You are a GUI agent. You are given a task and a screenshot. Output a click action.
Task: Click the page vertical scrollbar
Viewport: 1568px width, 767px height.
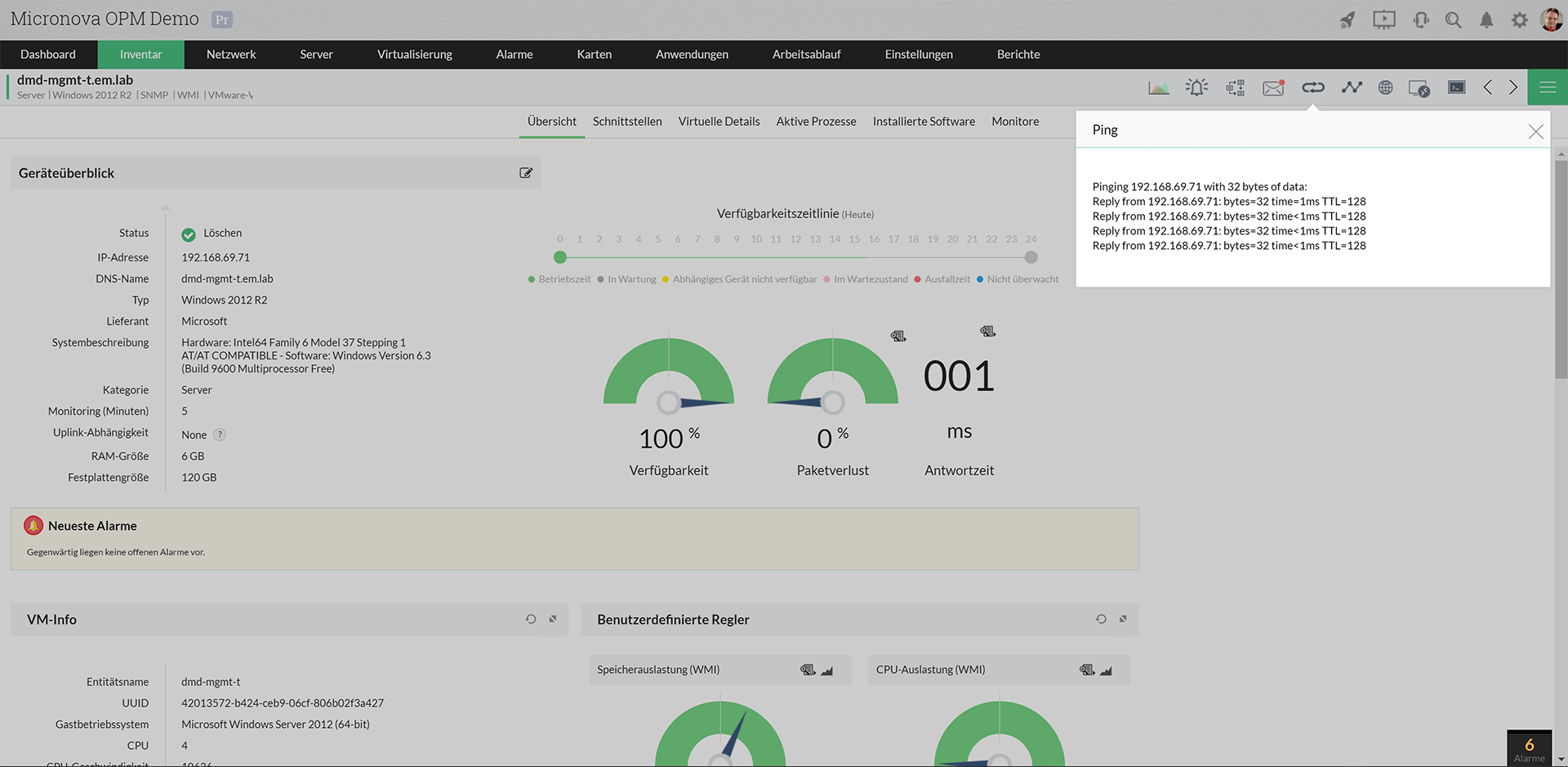1561,270
